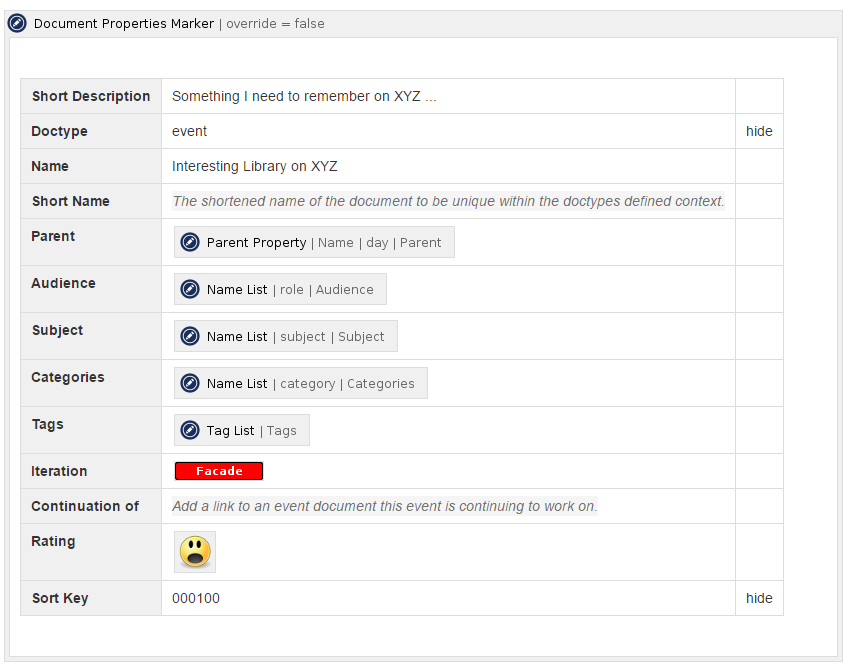Click the Sort Key value 000100
The height and width of the screenshot is (666, 845).
point(196,598)
